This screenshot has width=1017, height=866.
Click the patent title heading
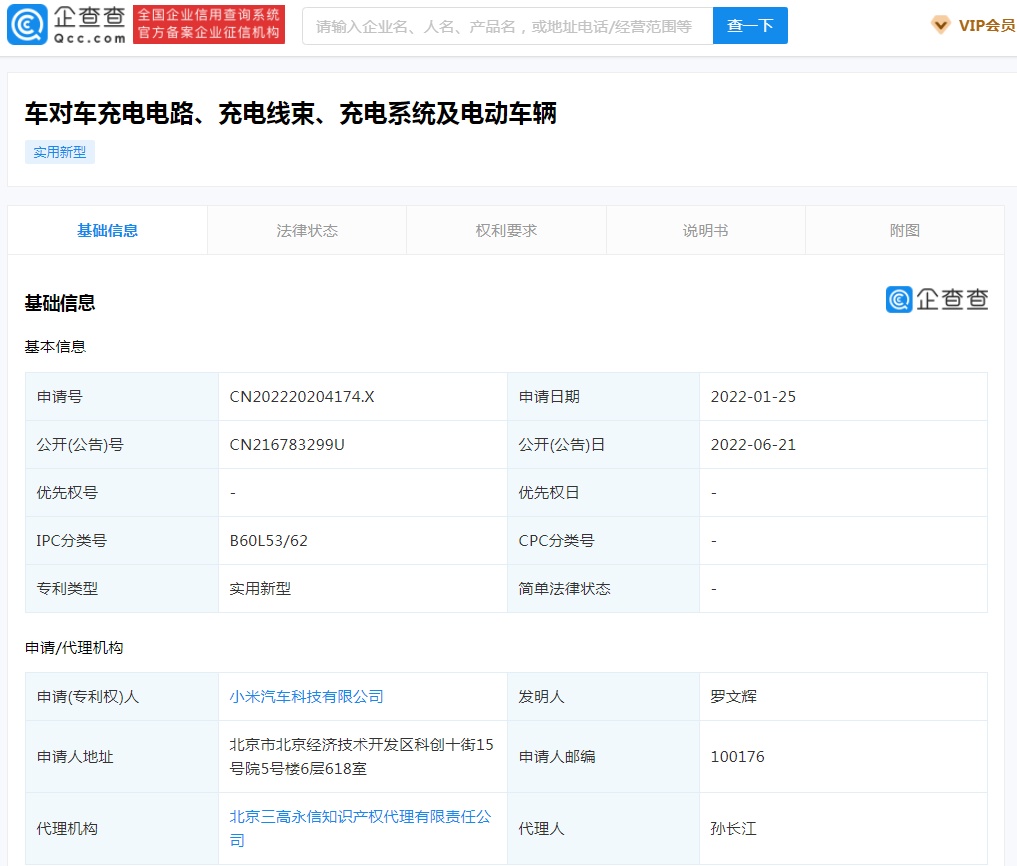point(290,113)
